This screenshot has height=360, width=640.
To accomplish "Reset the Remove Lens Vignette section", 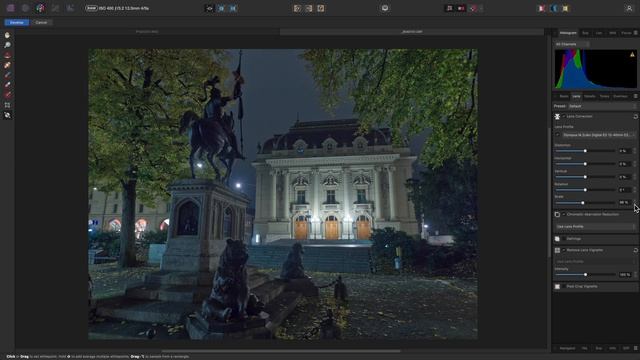I will 636,250.
